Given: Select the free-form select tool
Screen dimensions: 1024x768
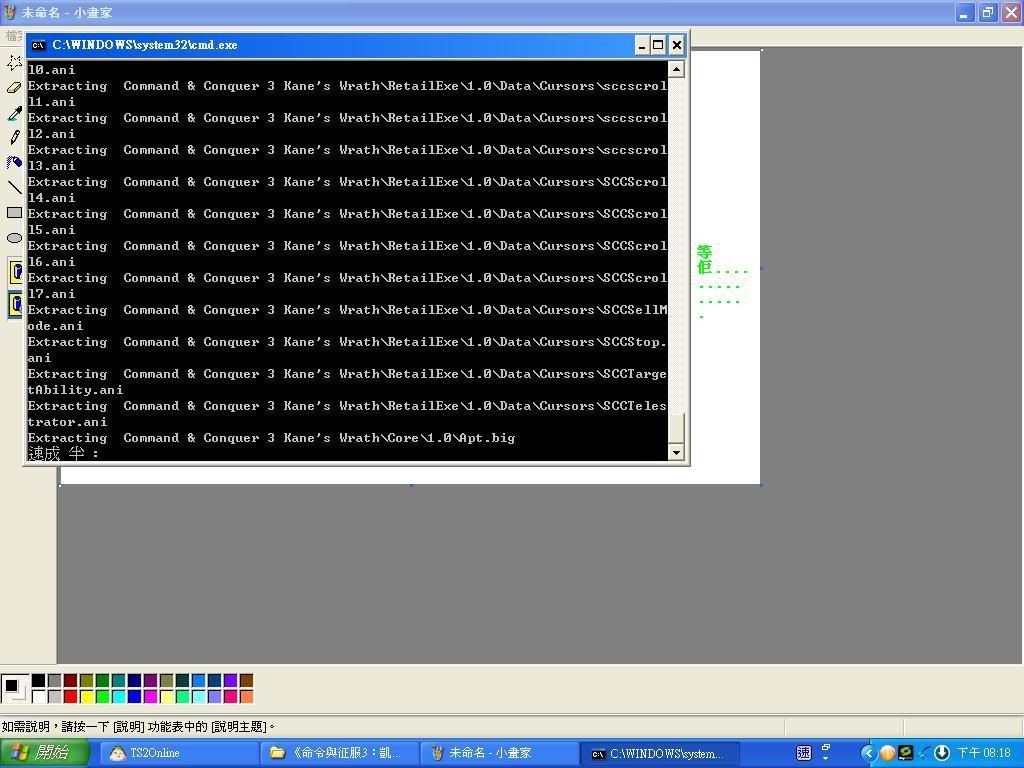Looking at the screenshot, I should (x=14, y=63).
